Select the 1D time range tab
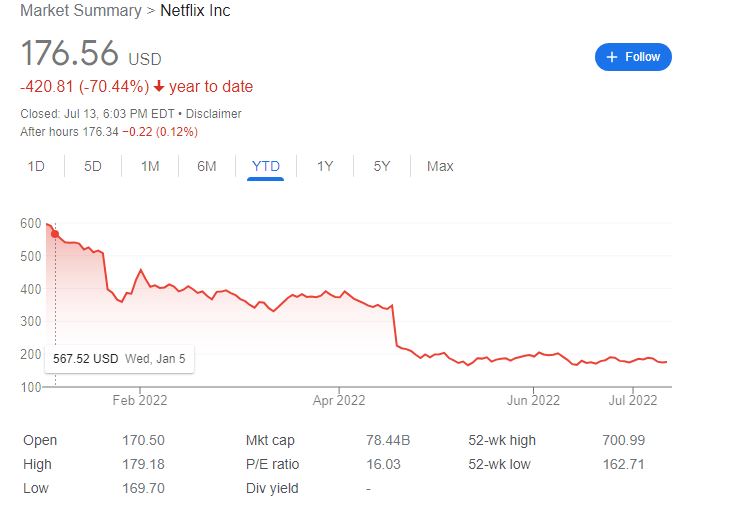 pyautogui.click(x=36, y=166)
